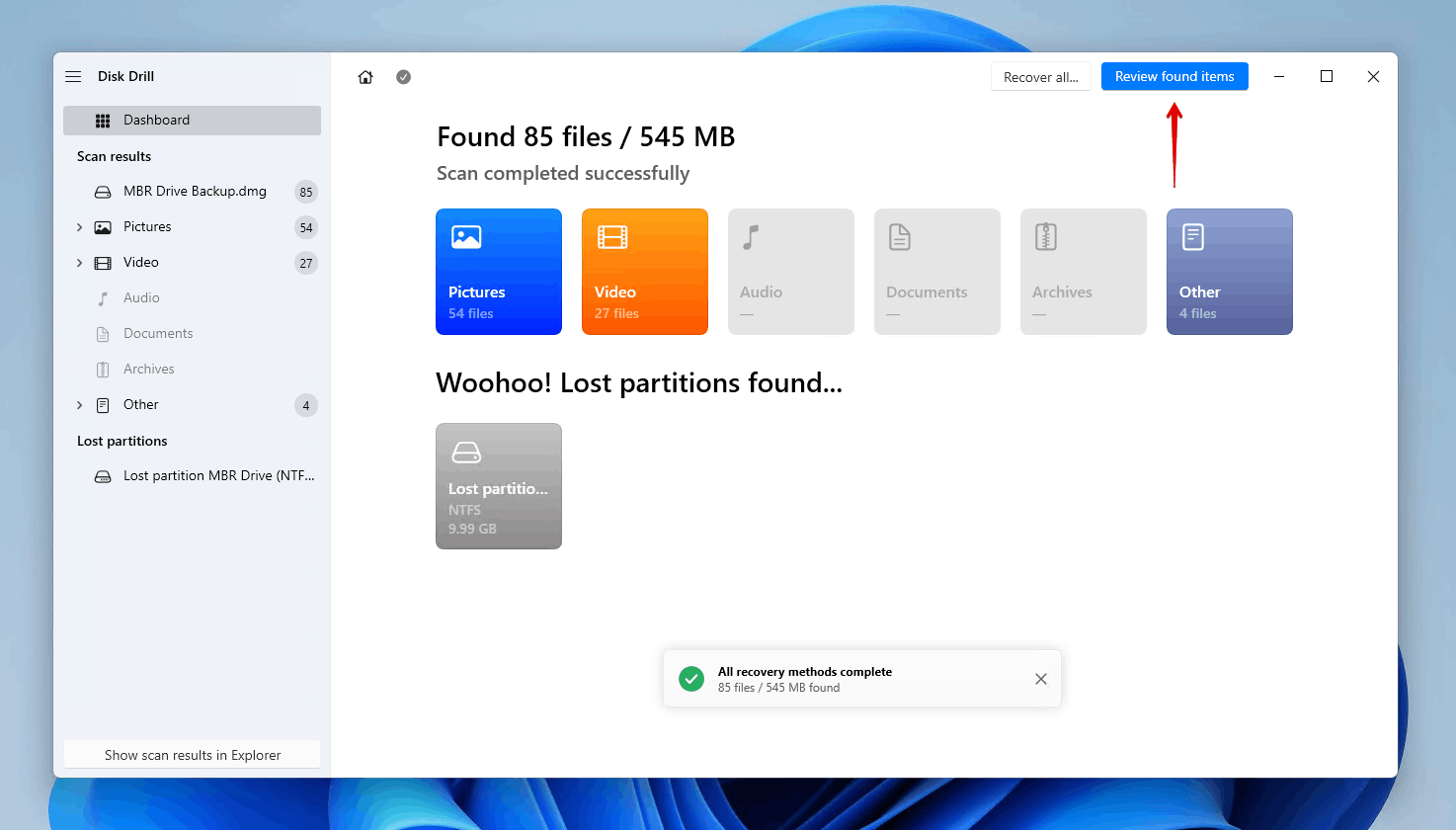Click the 85 count badge
This screenshot has height=830, width=1456.
click(306, 192)
